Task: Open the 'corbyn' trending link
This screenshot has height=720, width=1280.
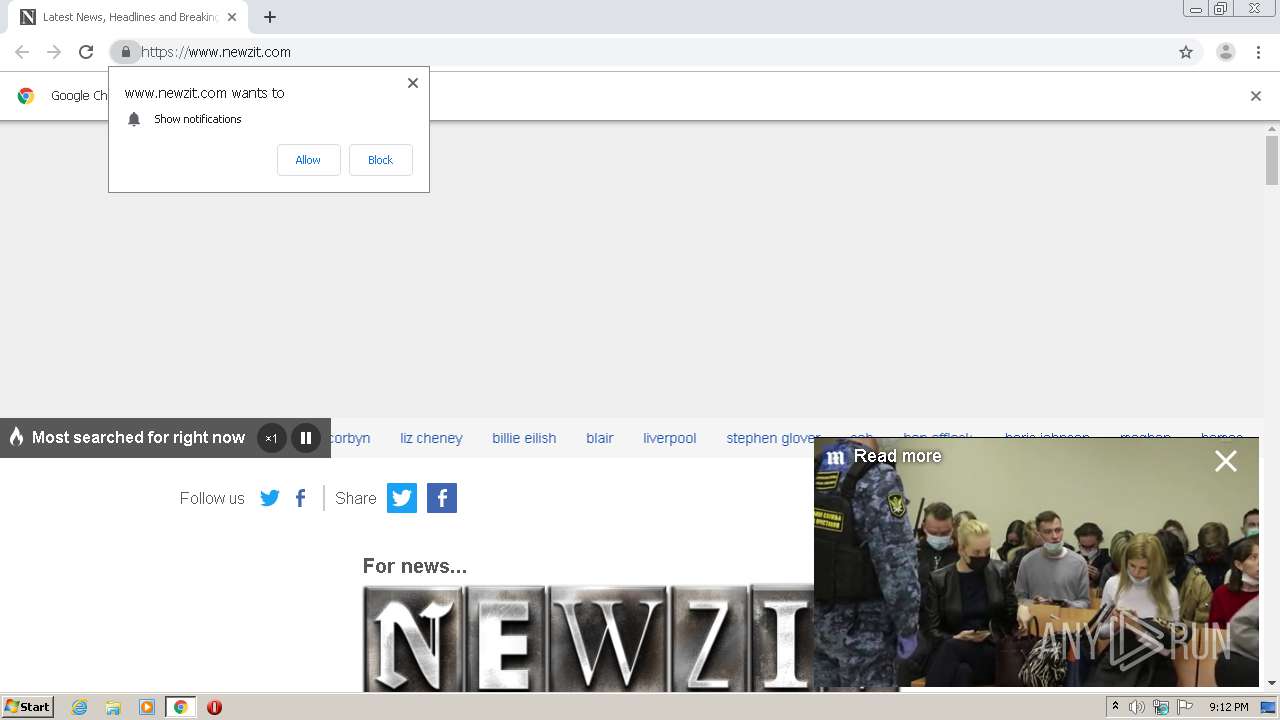Action: [350, 438]
